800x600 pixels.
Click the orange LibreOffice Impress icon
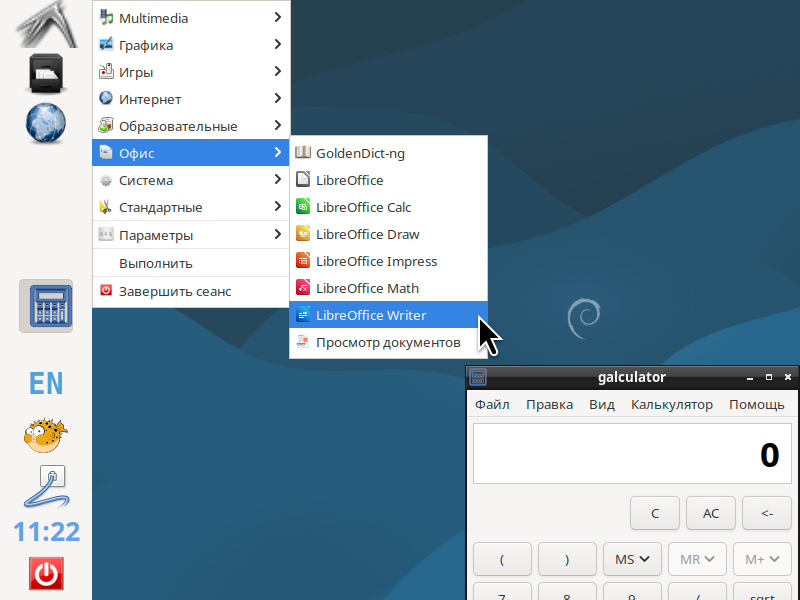click(x=303, y=261)
